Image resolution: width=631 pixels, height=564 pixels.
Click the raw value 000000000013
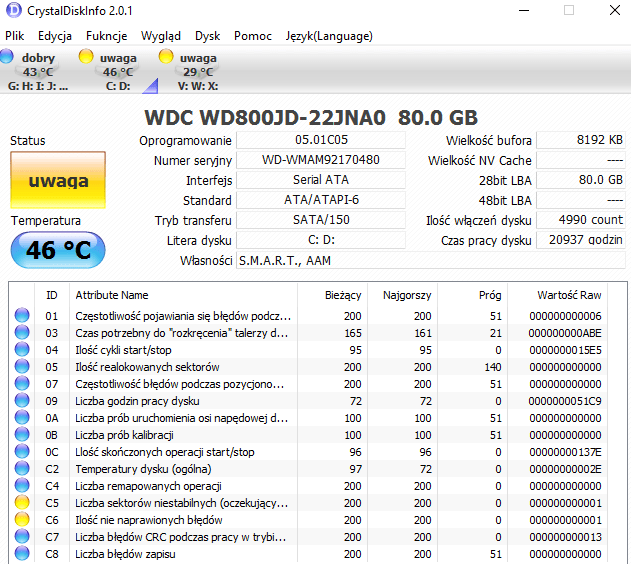click(565, 537)
